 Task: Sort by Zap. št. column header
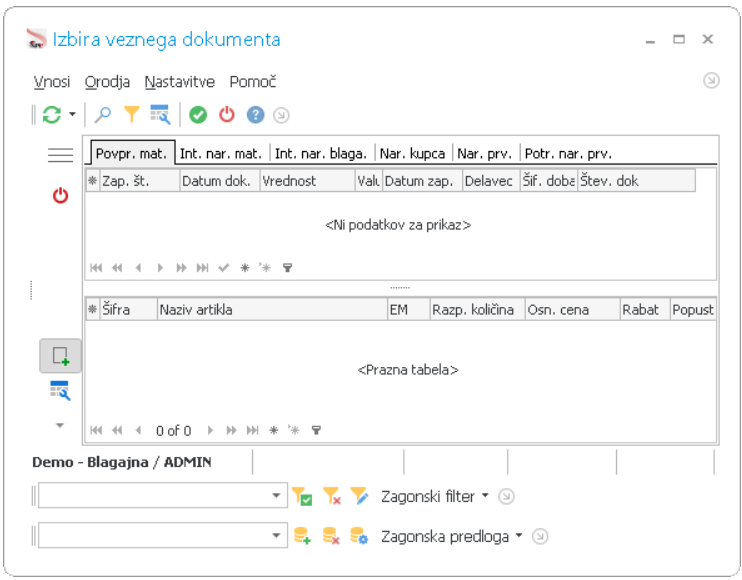point(140,181)
